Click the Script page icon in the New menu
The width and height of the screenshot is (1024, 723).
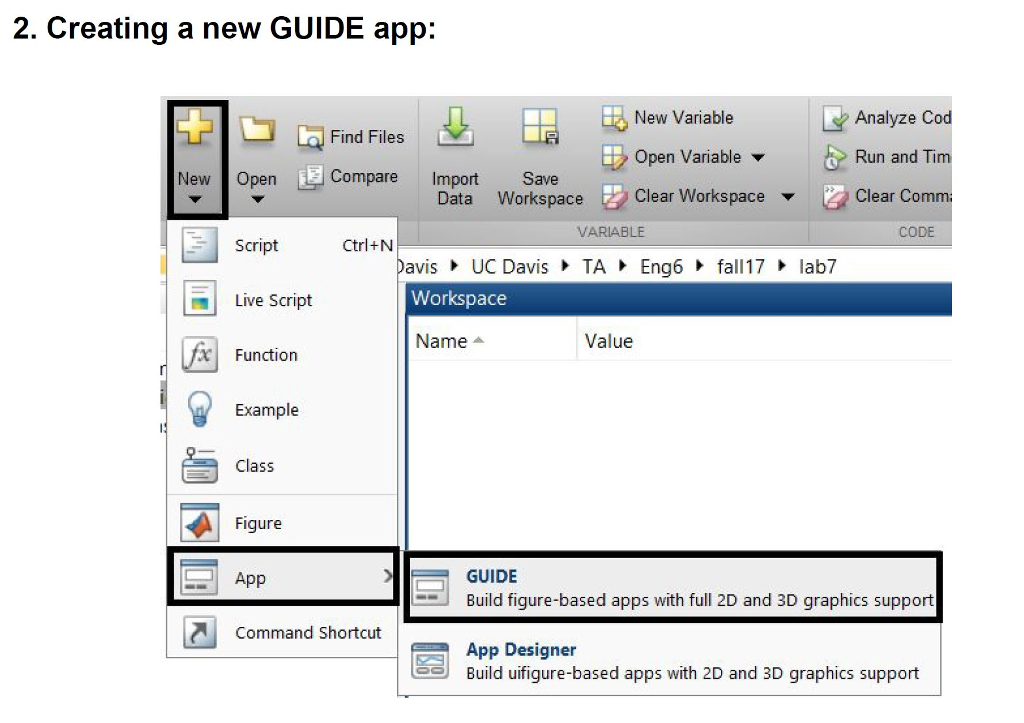pos(200,245)
